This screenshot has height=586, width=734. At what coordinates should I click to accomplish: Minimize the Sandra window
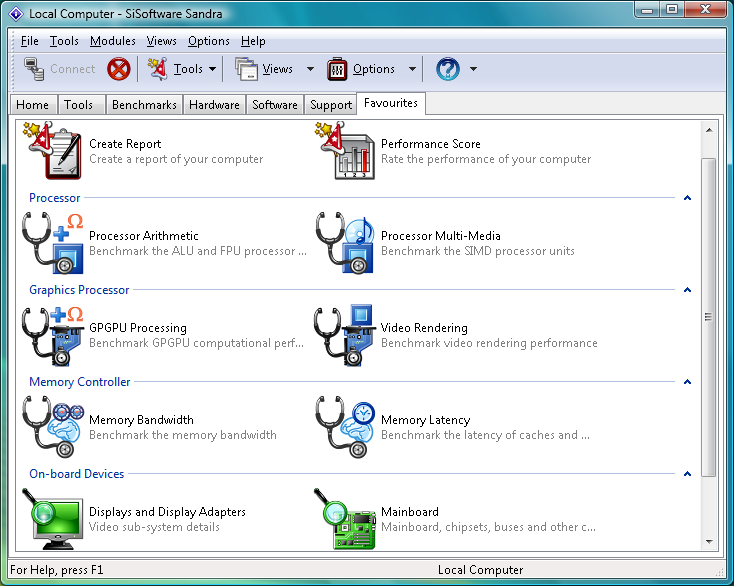647,9
